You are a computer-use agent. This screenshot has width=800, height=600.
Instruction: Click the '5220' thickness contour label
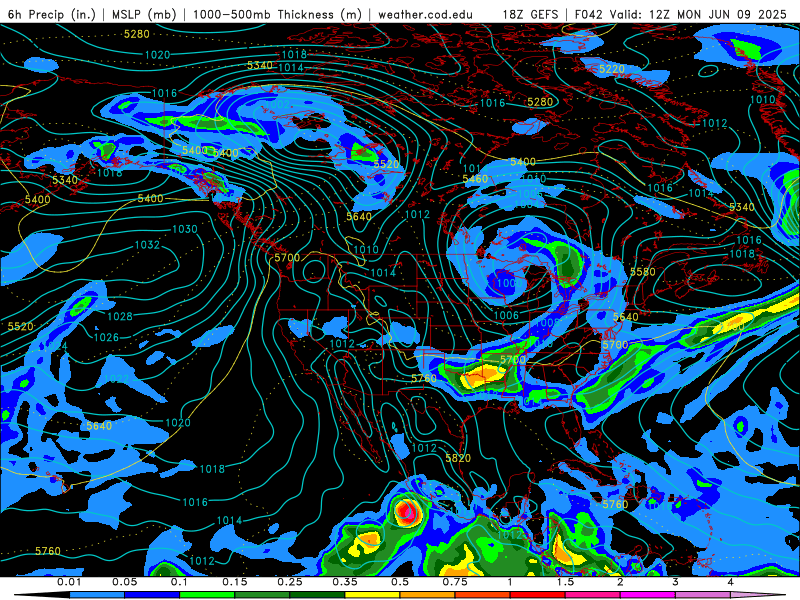point(612,69)
